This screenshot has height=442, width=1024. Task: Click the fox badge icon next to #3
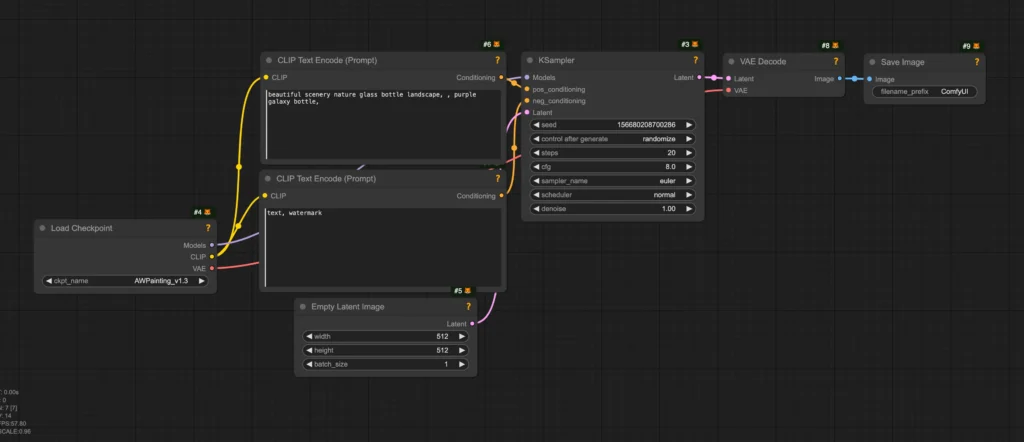click(695, 44)
